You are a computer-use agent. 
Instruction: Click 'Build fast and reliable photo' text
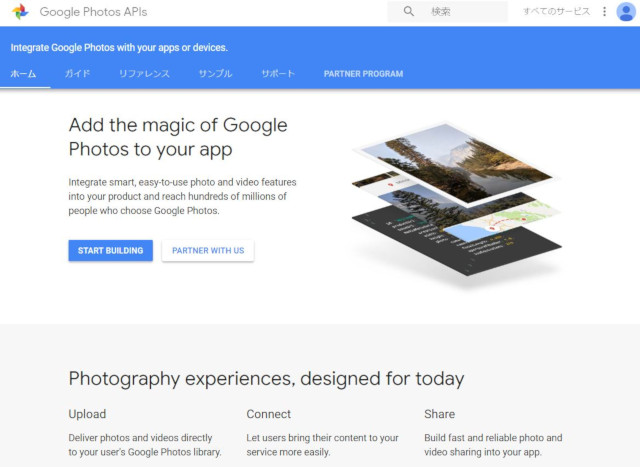click(x=493, y=445)
